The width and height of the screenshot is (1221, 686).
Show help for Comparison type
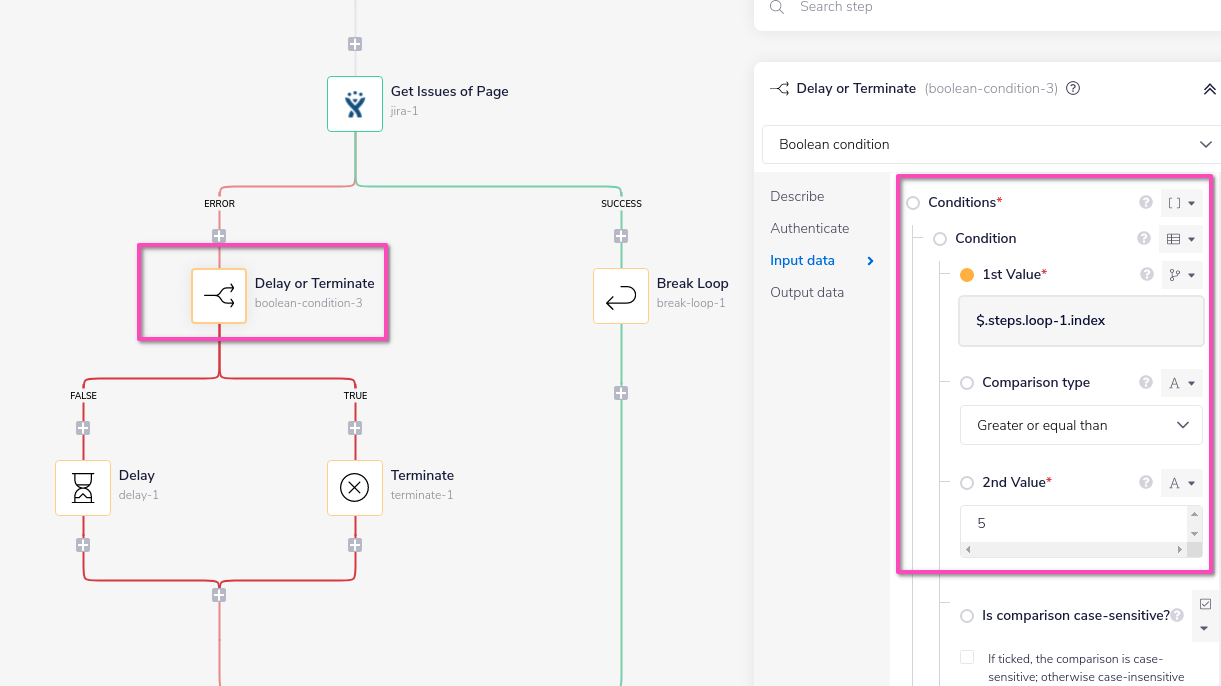(x=1146, y=382)
